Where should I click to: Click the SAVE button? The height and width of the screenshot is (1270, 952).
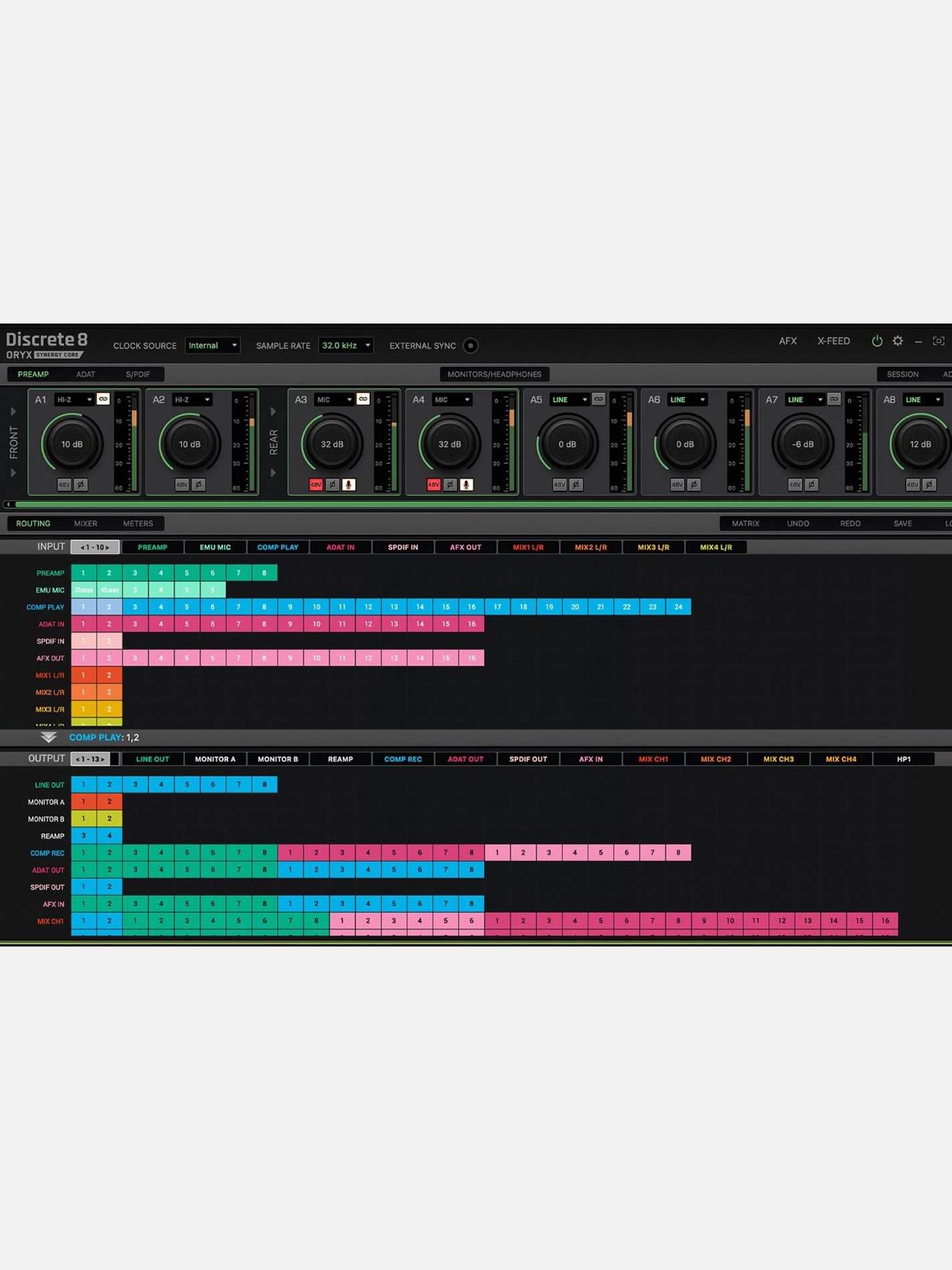click(x=902, y=523)
